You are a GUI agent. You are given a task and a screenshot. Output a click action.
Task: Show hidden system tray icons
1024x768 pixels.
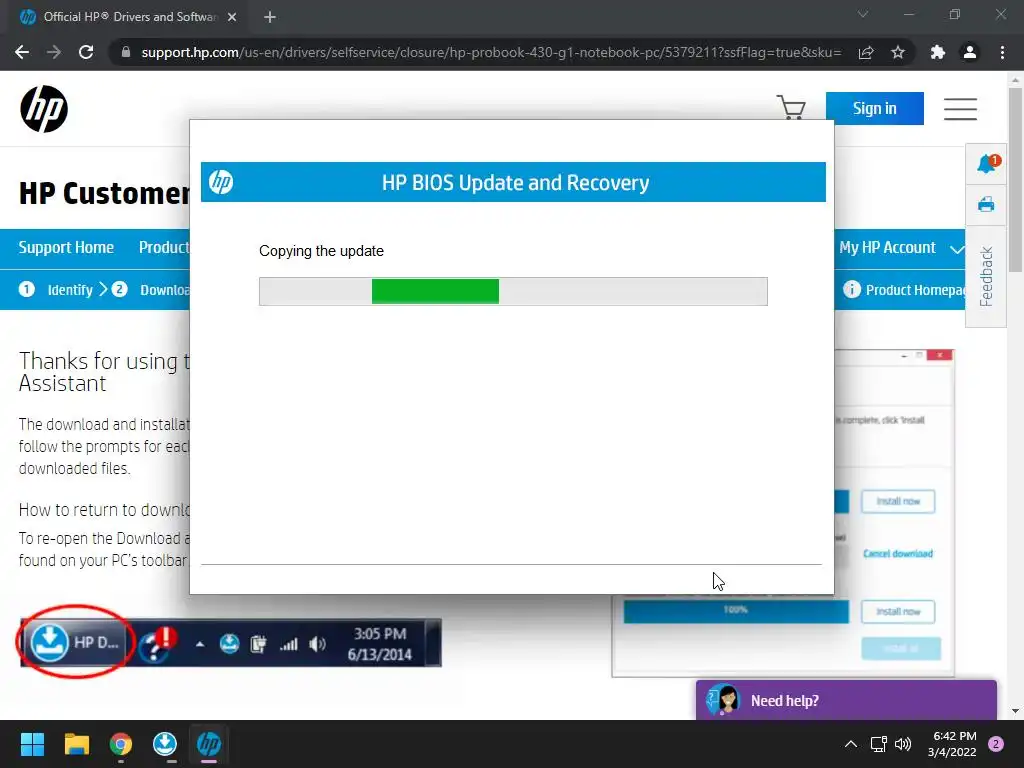pyautogui.click(x=851, y=744)
